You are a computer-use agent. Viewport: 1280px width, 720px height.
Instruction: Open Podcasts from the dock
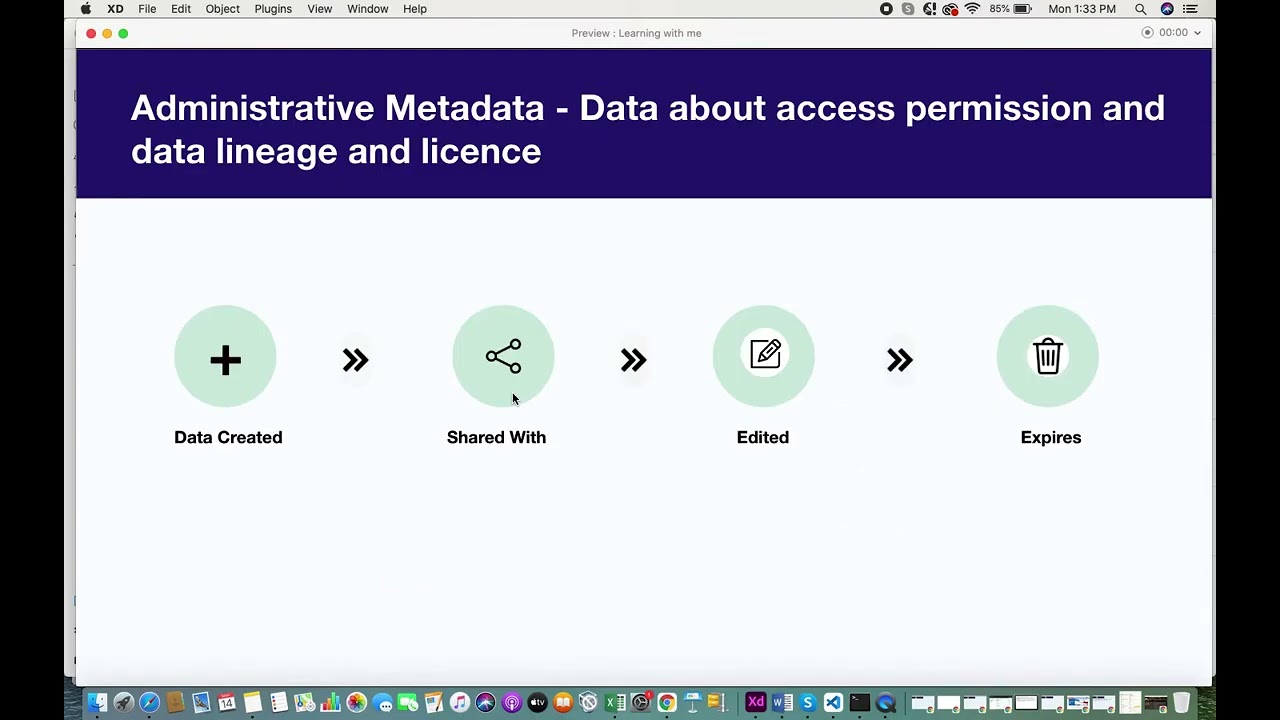(x=511, y=703)
